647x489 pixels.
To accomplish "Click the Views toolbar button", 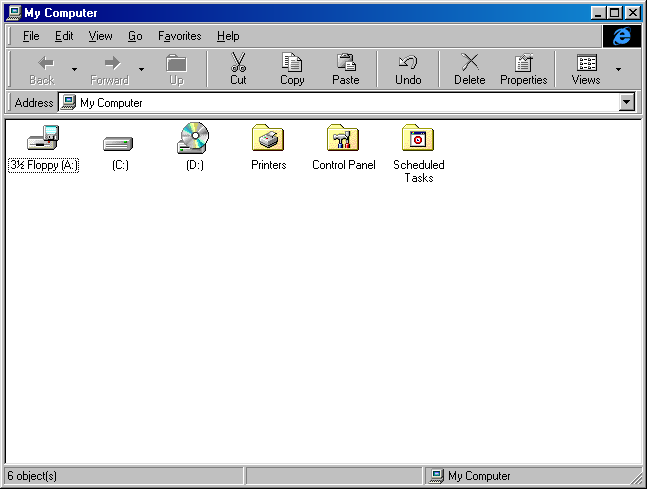I will [586, 69].
